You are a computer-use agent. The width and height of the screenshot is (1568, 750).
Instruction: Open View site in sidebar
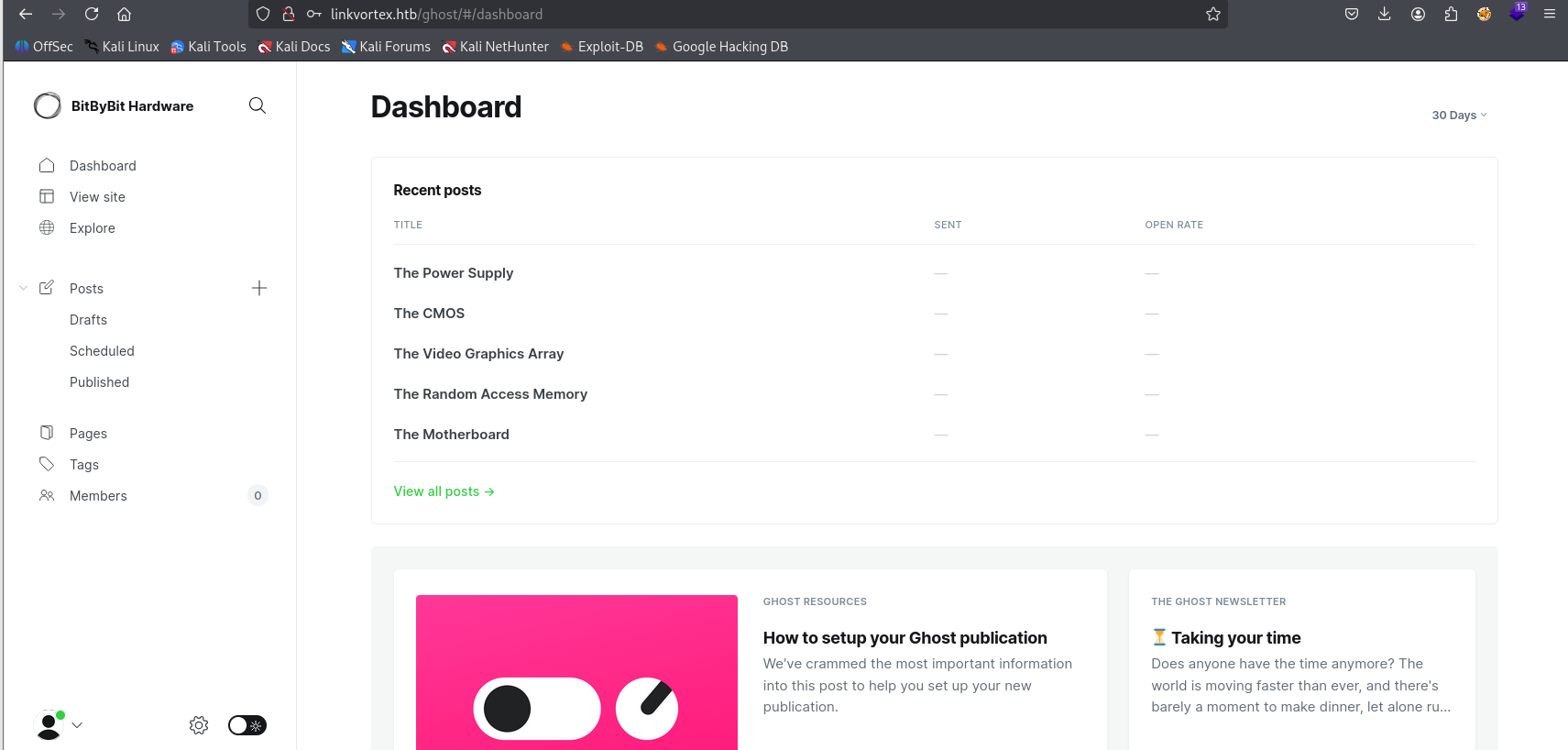[x=97, y=197]
